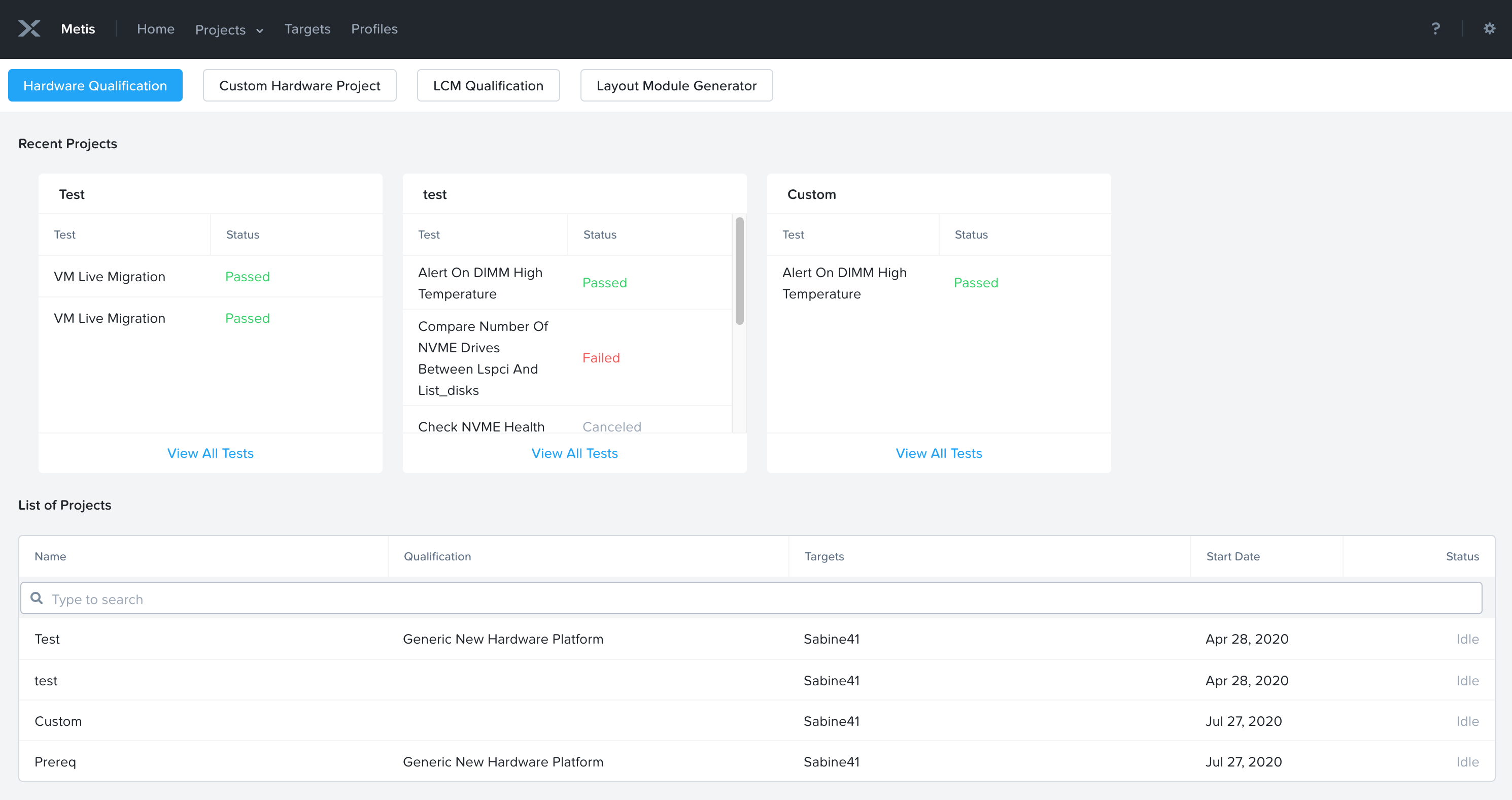Open the Layout Module Generator
Screen dimensions: 1512x800
pyautogui.click(x=676, y=86)
